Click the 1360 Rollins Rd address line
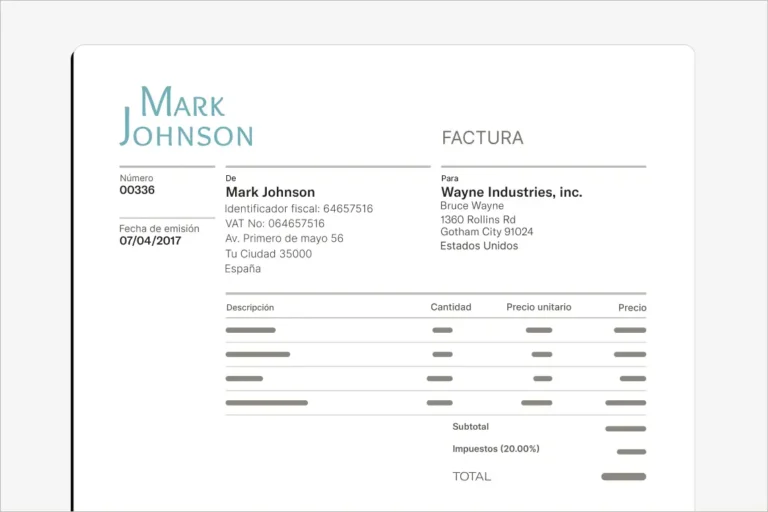Image resolution: width=768 pixels, height=512 pixels. [478, 219]
